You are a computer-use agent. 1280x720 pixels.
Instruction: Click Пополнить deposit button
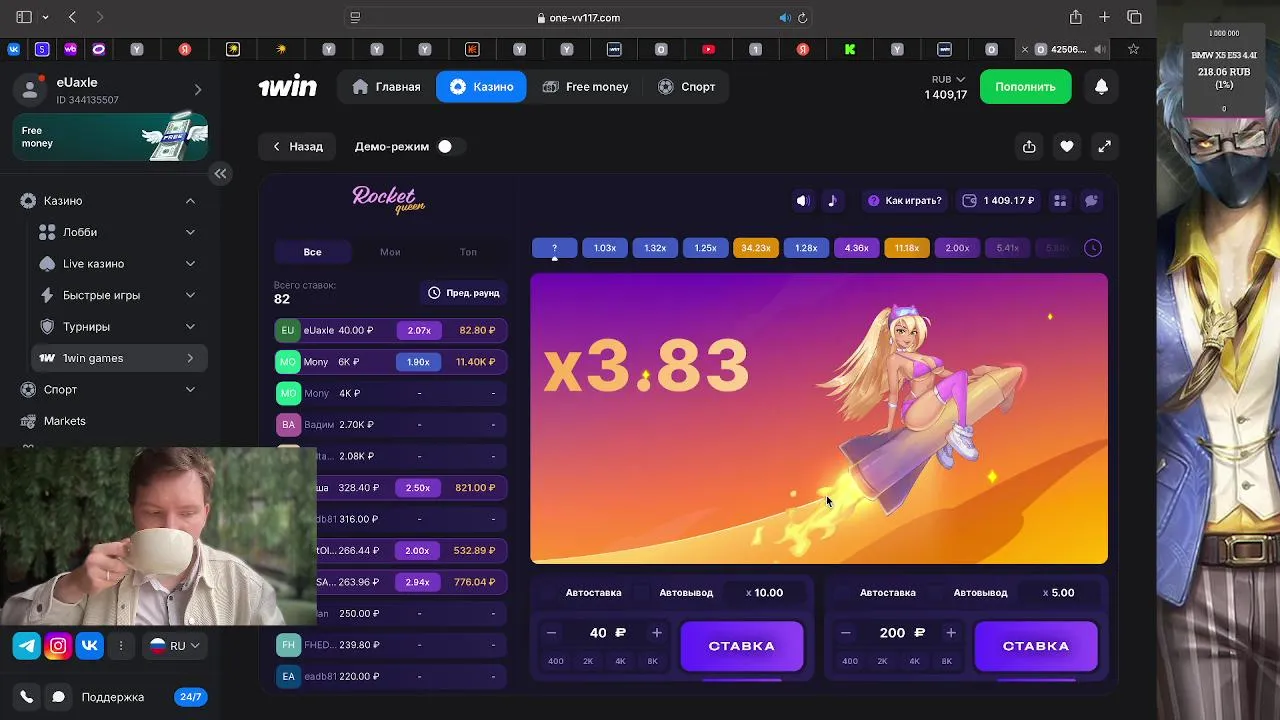point(1025,87)
